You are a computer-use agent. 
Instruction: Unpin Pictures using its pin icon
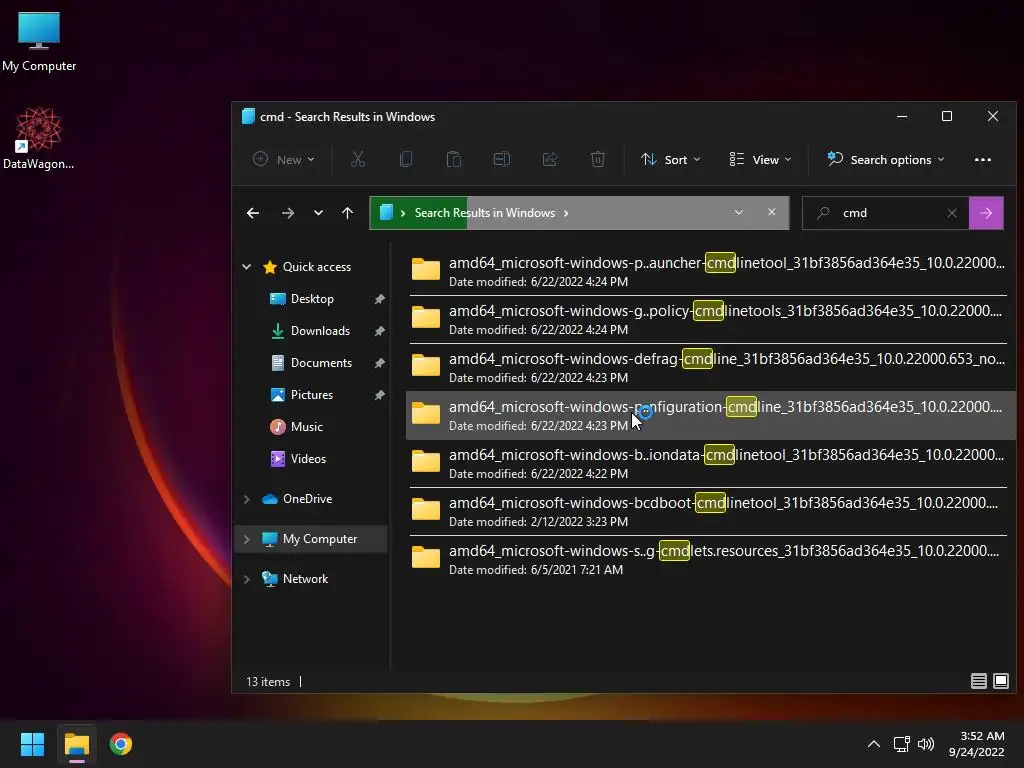coord(379,395)
